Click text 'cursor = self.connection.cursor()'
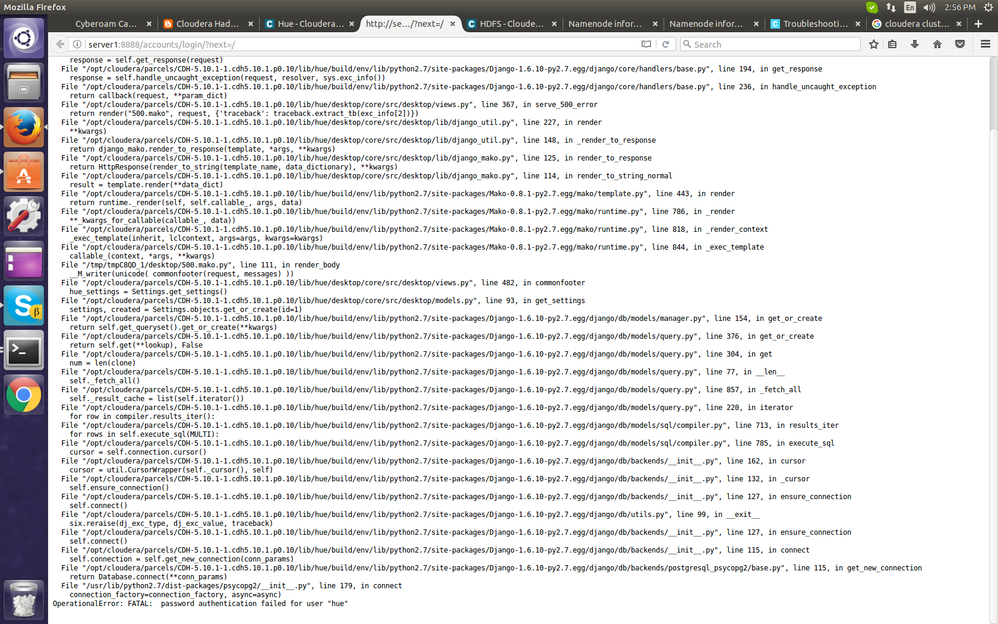This screenshot has height=624, width=998. pyautogui.click(x=138, y=451)
